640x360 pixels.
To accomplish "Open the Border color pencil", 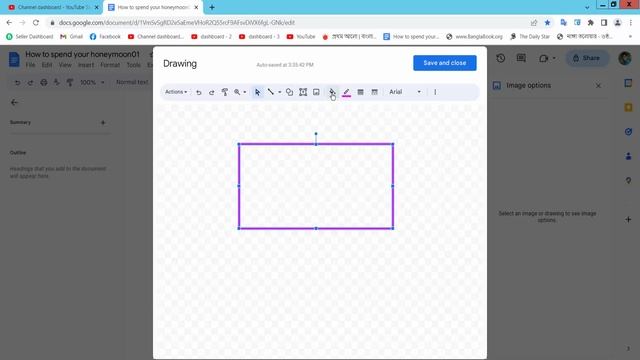I will pos(347,93).
